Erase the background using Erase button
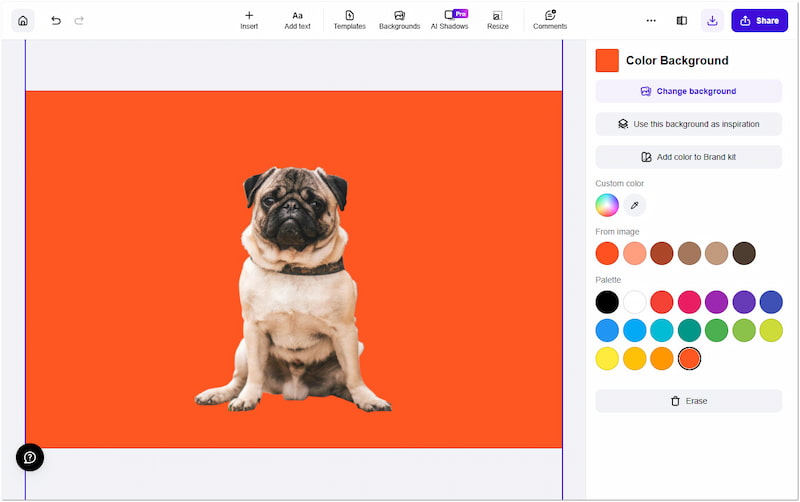The height and width of the screenshot is (502, 800). click(x=688, y=401)
